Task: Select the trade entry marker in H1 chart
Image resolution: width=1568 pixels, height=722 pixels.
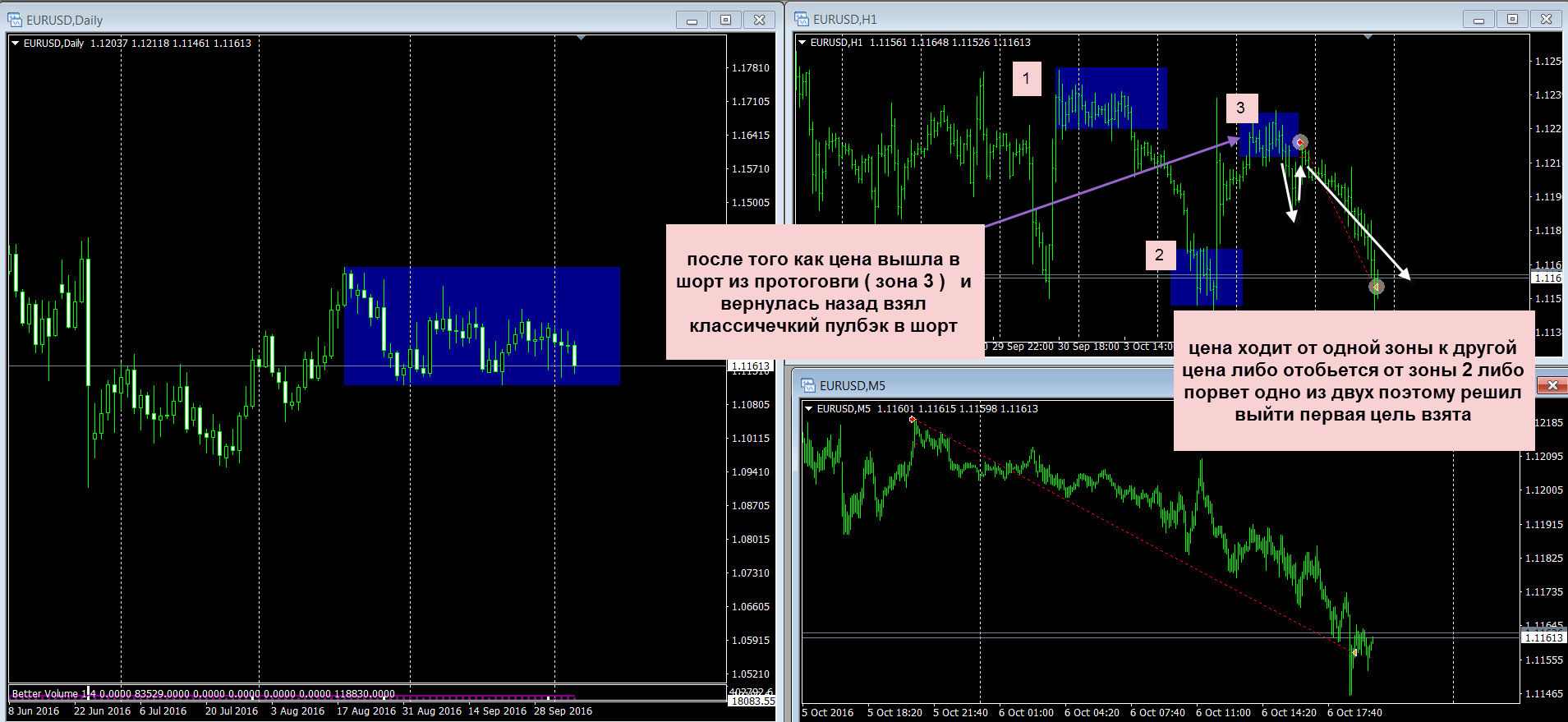Action: 1299,143
